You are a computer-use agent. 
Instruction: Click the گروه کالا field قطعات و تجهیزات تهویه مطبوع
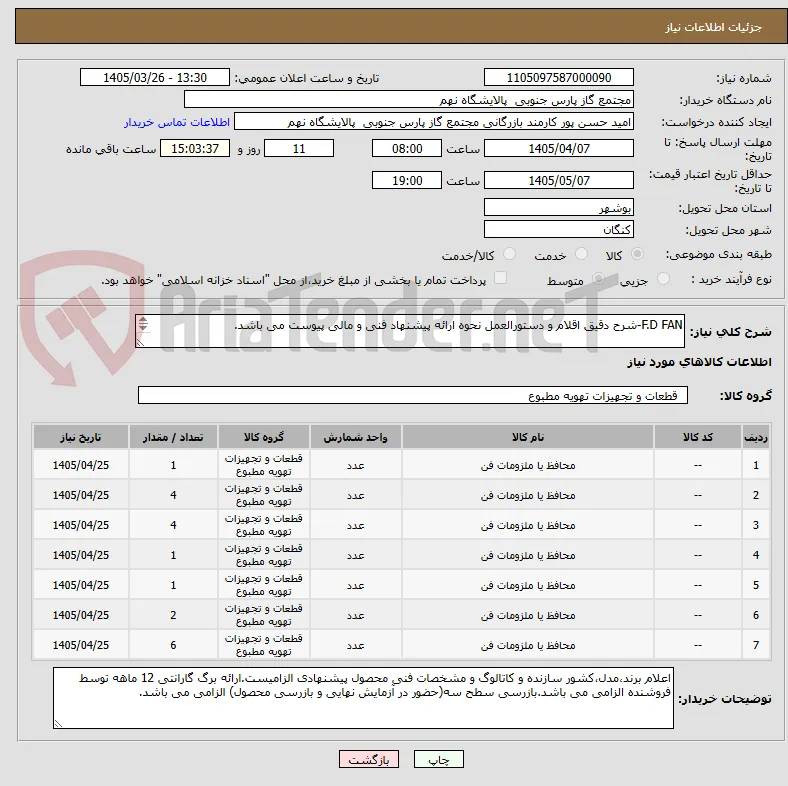pos(413,395)
